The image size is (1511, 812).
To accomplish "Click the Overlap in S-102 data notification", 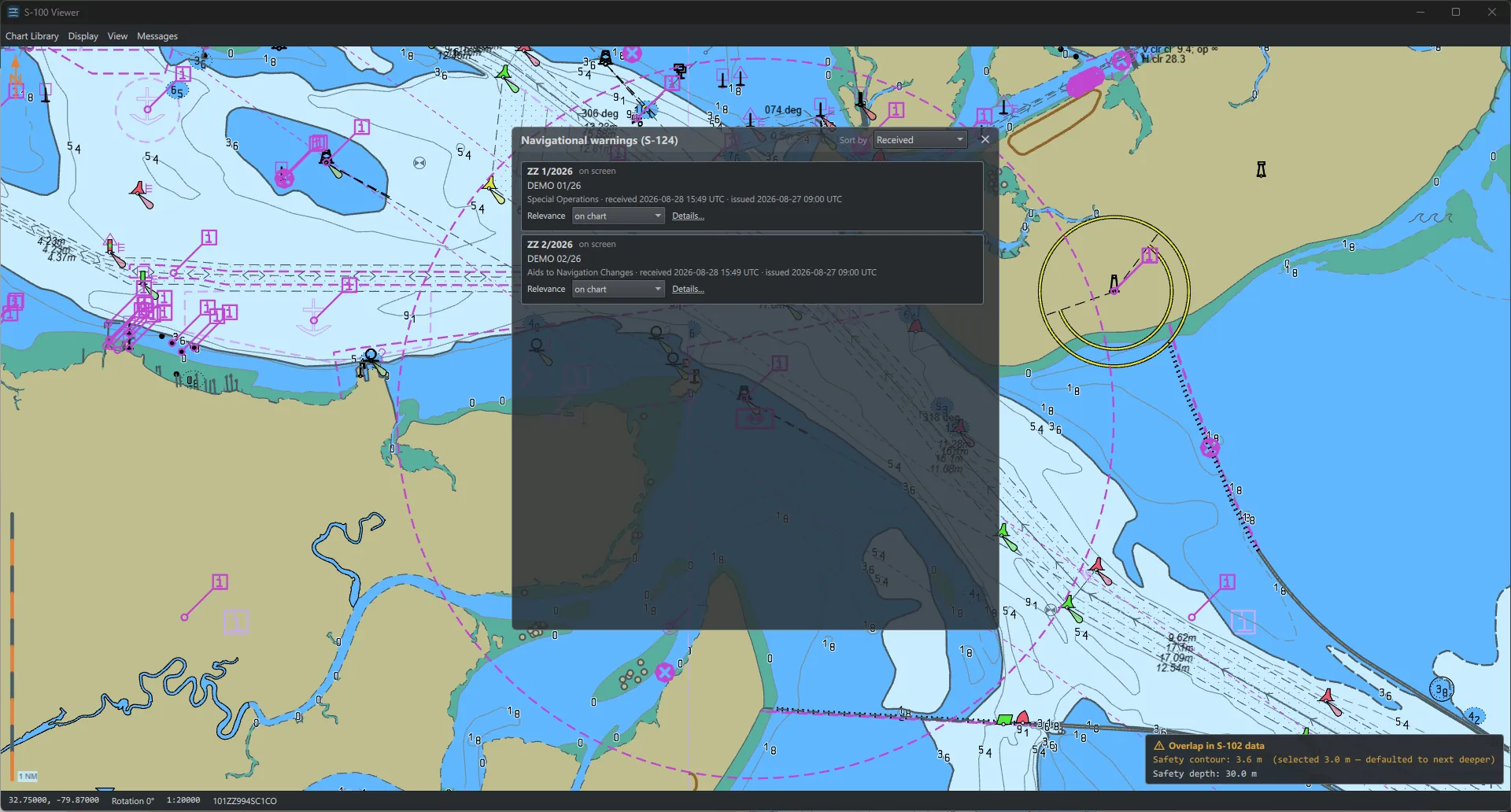I will pyautogui.click(x=1324, y=759).
